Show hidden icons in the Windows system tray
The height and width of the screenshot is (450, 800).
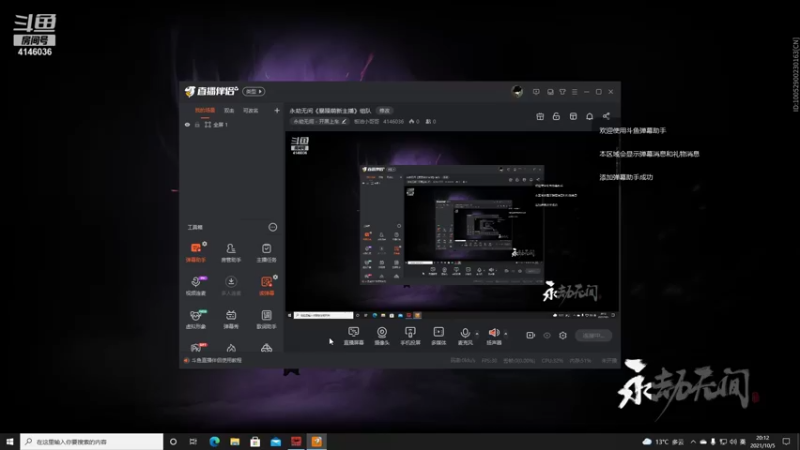tap(693, 441)
